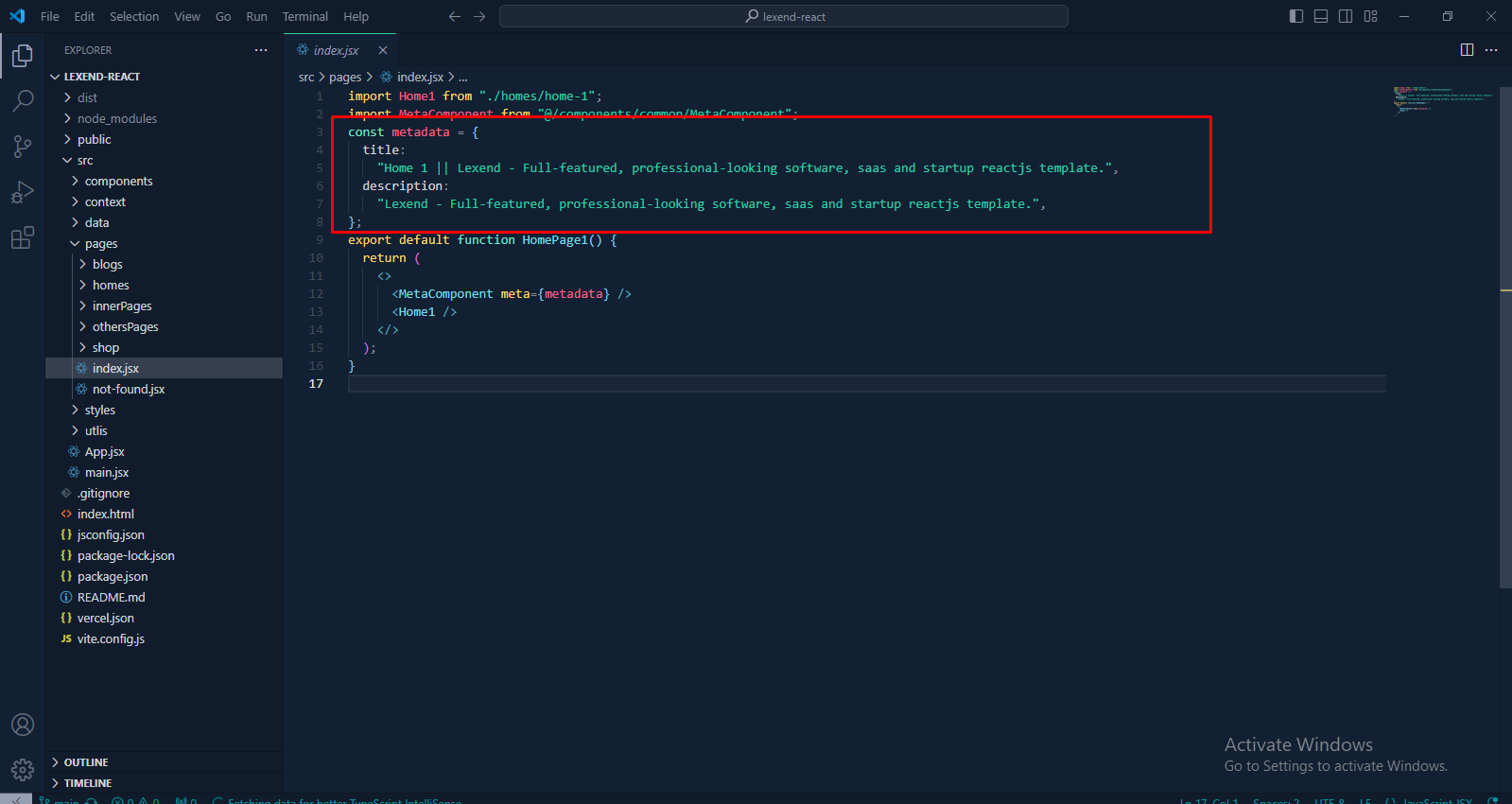1512x804 pixels.
Task: Select the index.jsx editor tab
Action: point(340,50)
